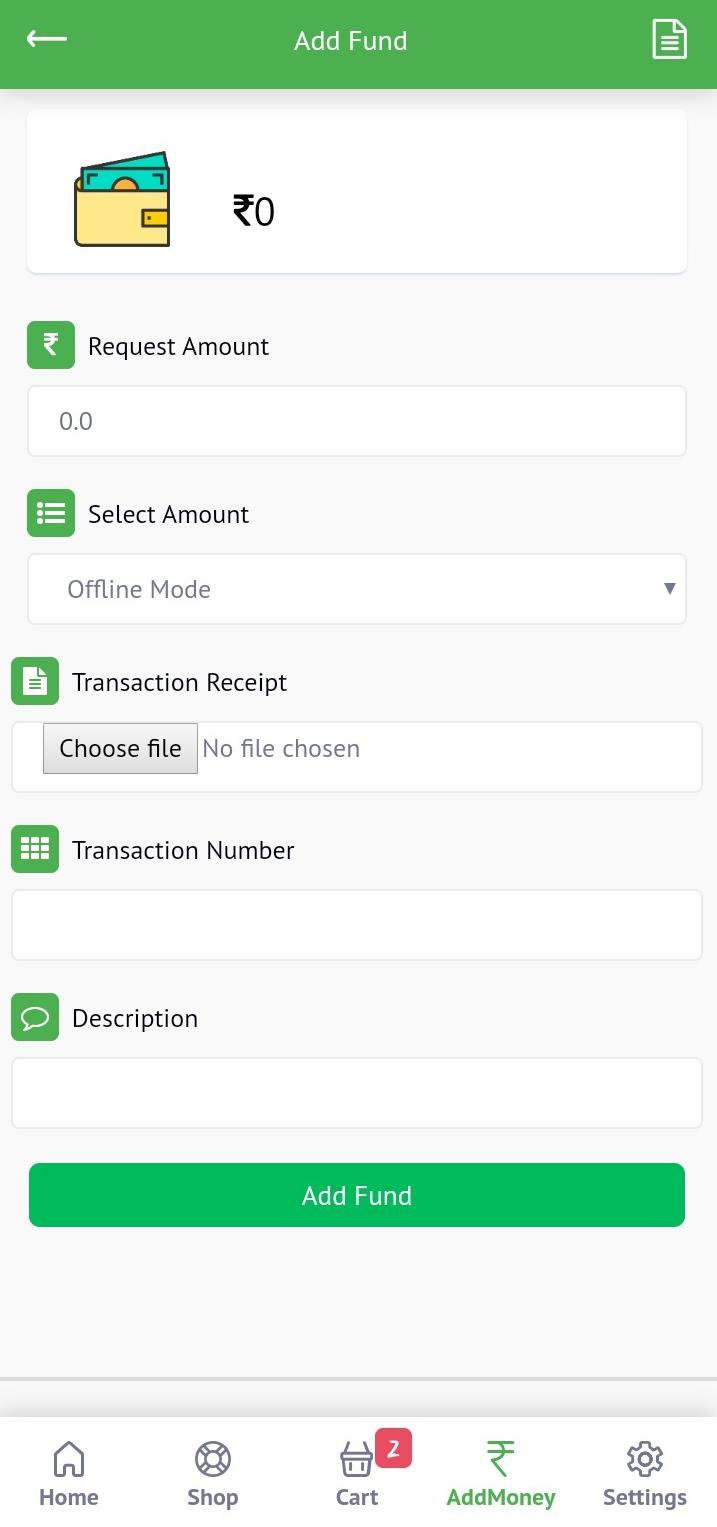Select the AddMoney tab
Image resolution: width=717 pixels, height=1527 pixels.
tap(501, 1474)
